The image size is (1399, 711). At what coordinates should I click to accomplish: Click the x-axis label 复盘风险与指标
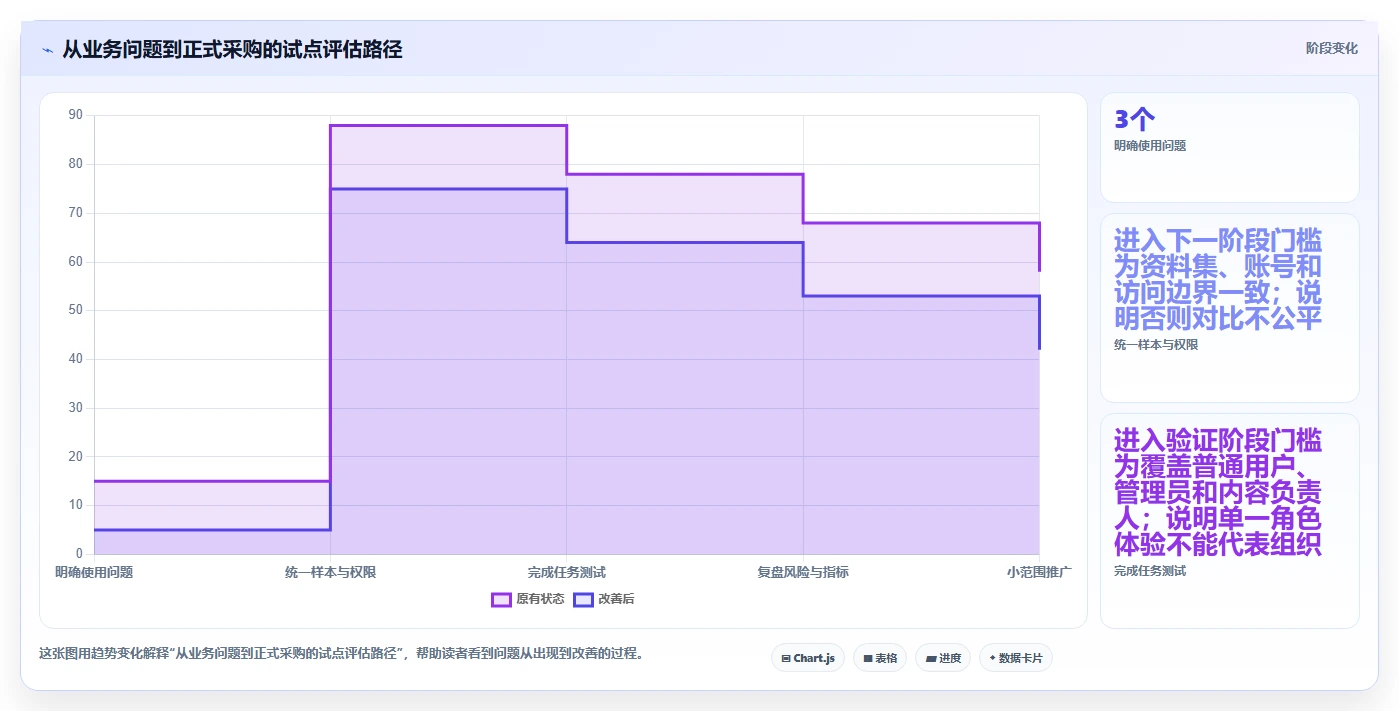pyautogui.click(x=803, y=572)
